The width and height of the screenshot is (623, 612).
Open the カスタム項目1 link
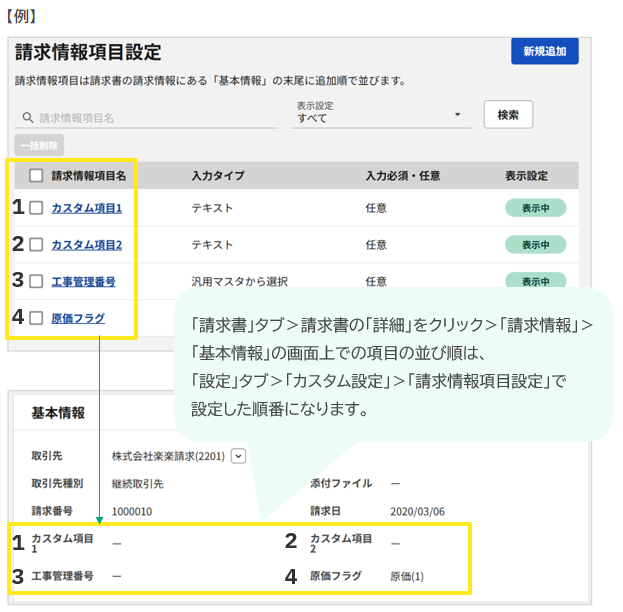tap(87, 208)
